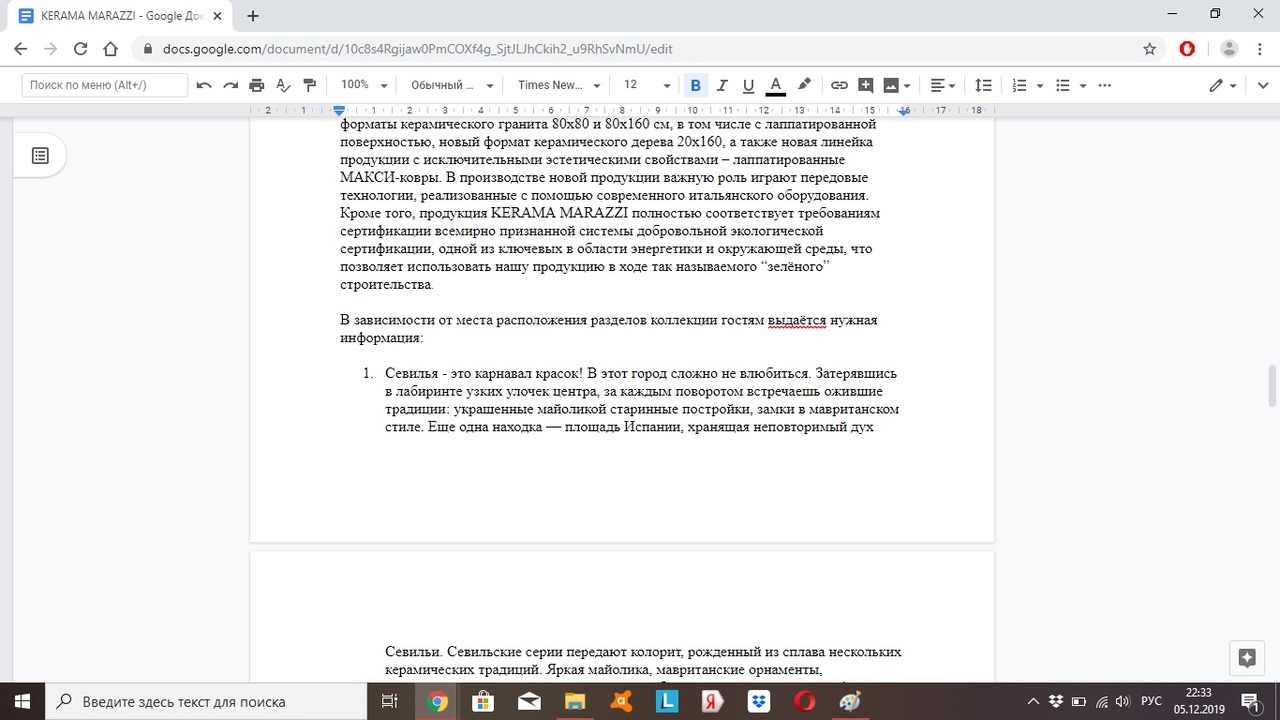Viewport: 1280px width, 720px height.
Task: Open Windows Task View
Action: (389, 701)
